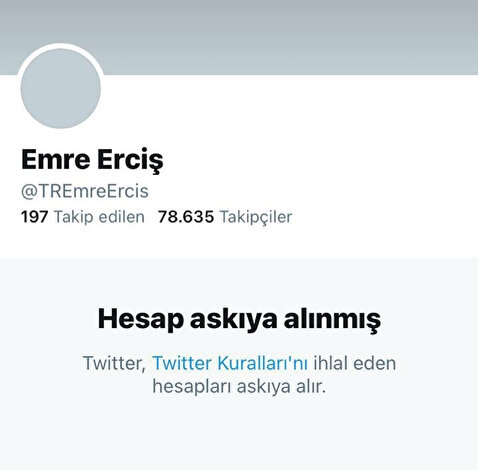Select the display name Emre Erciş
The height and width of the screenshot is (470, 478).
click(92, 160)
